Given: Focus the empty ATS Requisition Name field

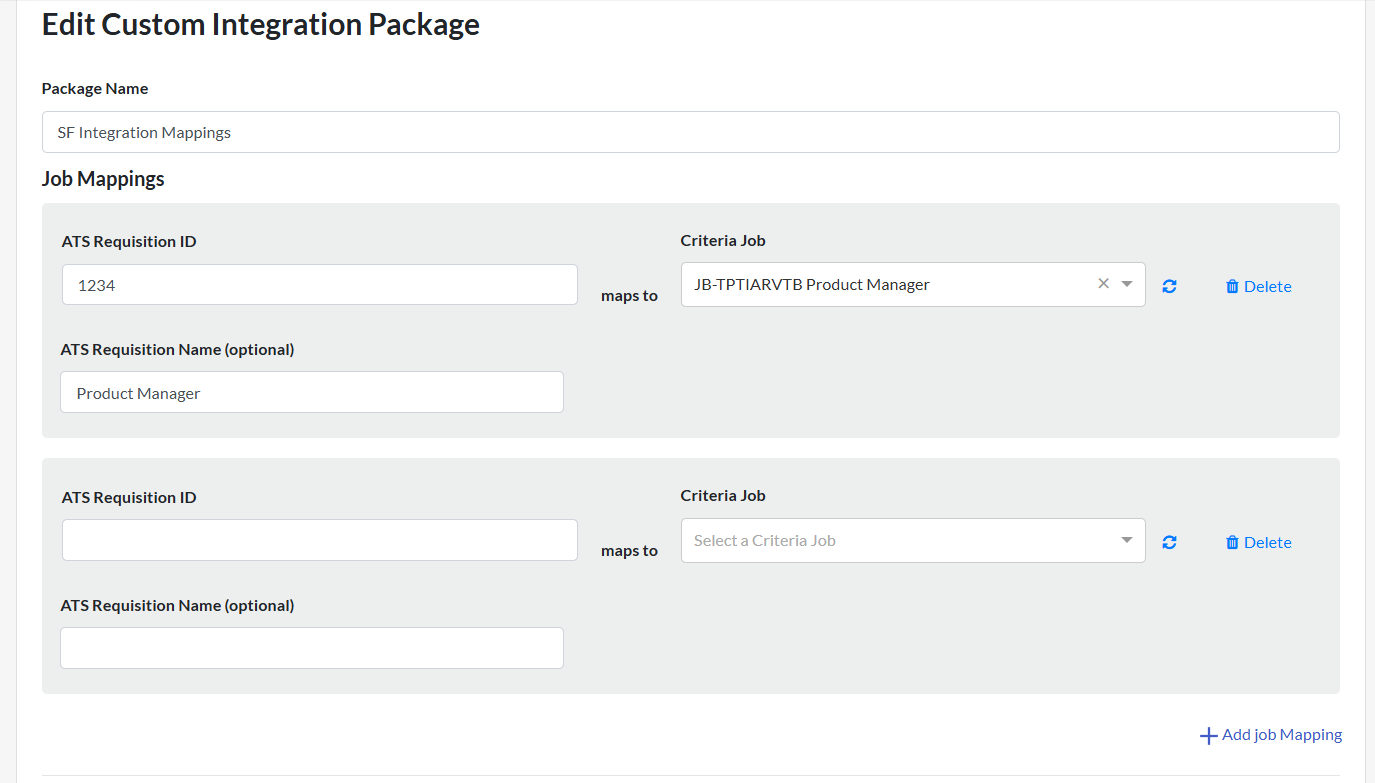Looking at the screenshot, I should pyautogui.click(x=311, y=648).
